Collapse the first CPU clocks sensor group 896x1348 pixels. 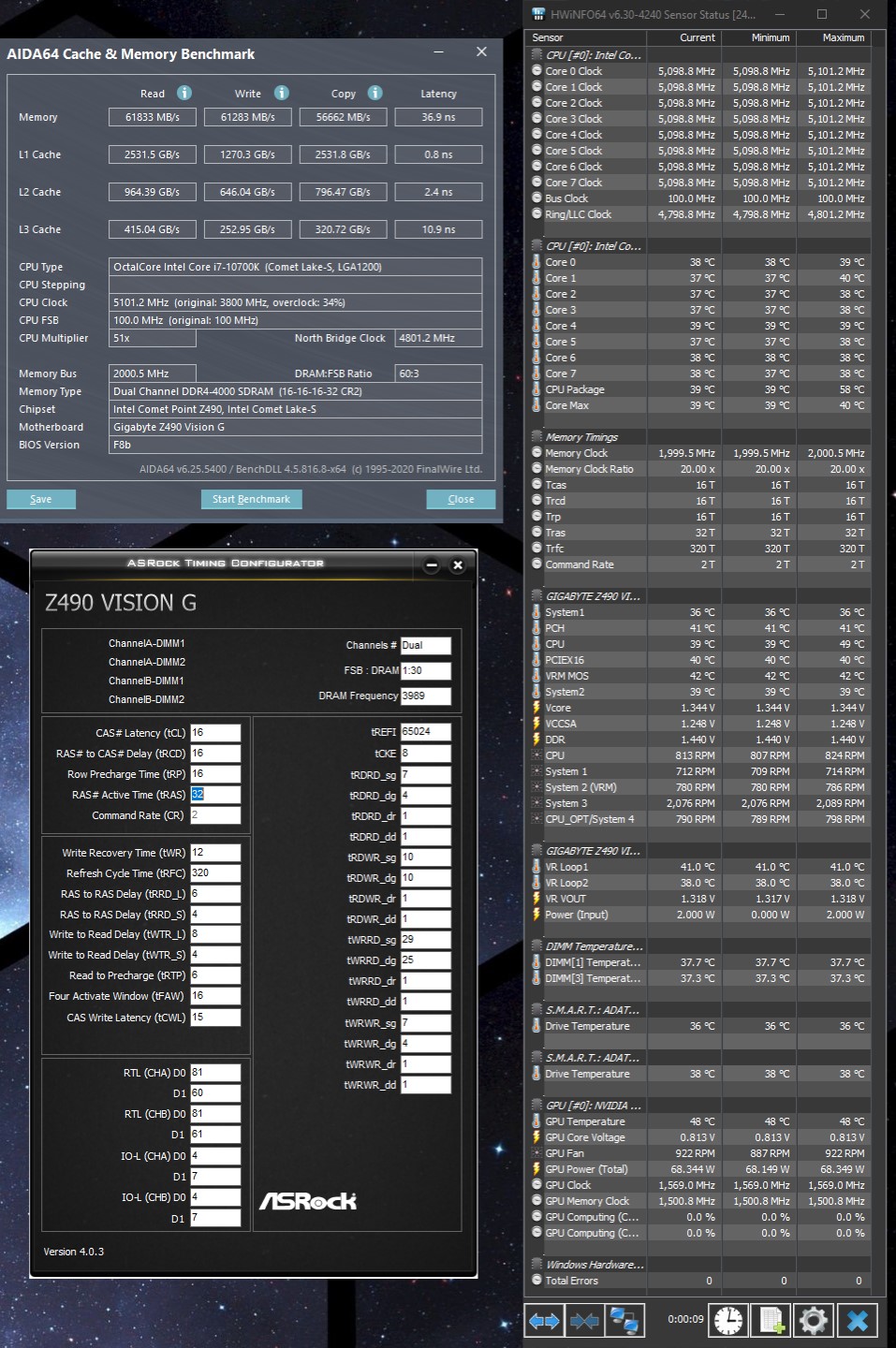pos(537,55)
